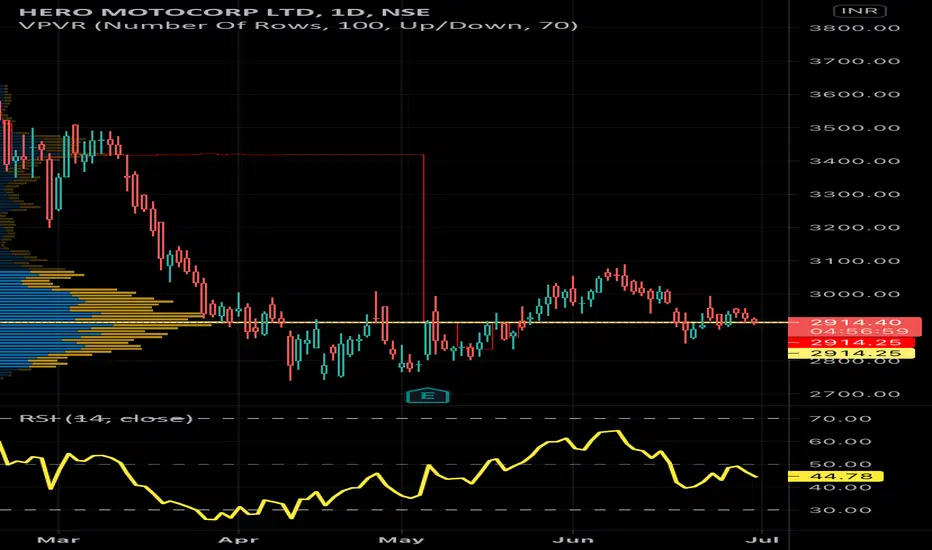Select the RSI (14, close) indicator label

coord(106,419)
